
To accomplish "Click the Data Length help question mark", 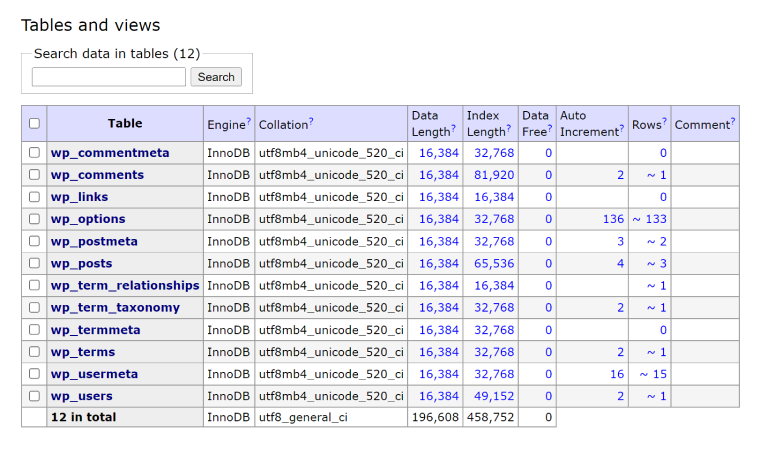I will pos(454,128).
